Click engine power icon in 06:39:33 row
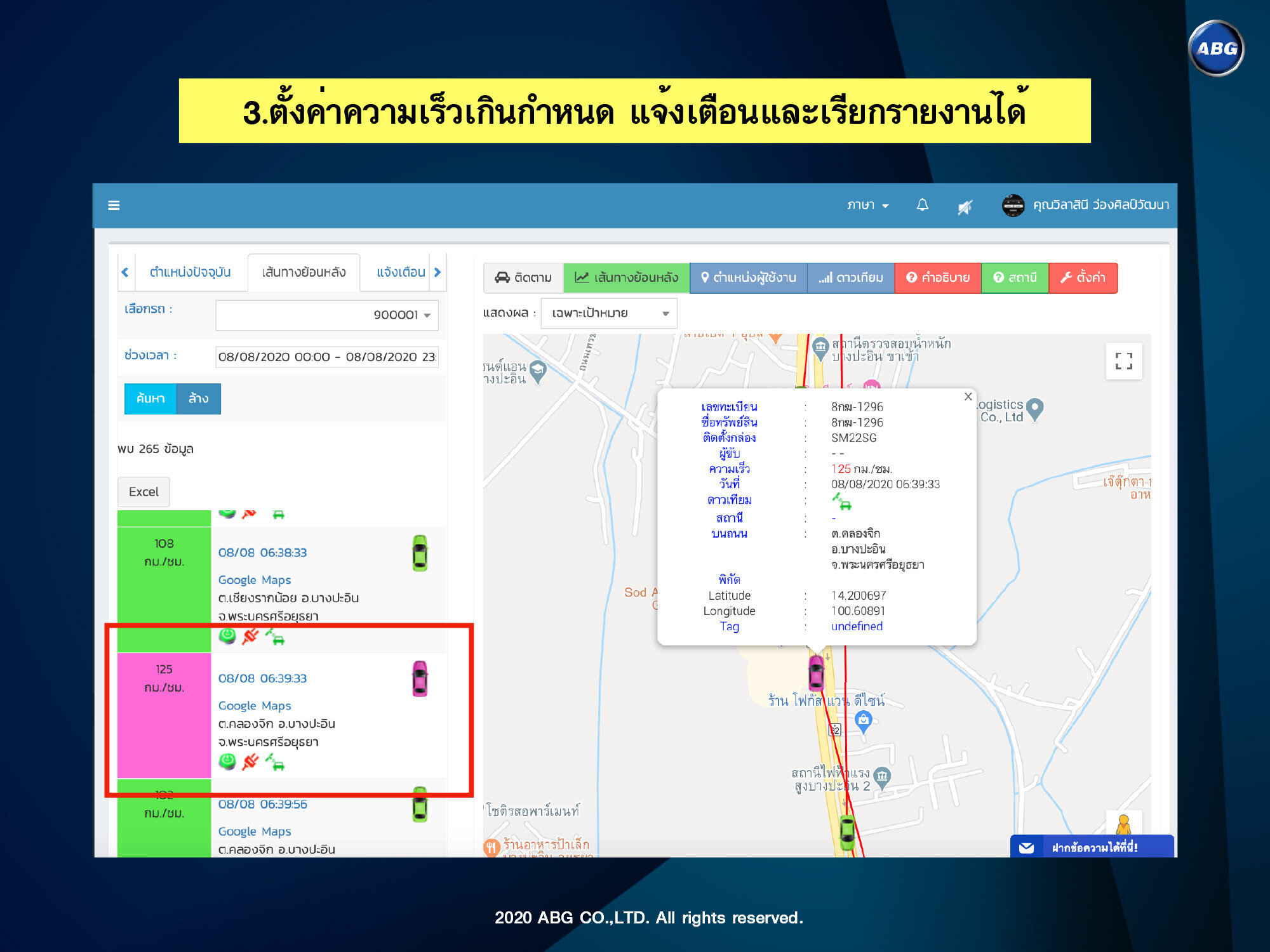This screenshot has height=952, width=1270. (x=227, y=761)
